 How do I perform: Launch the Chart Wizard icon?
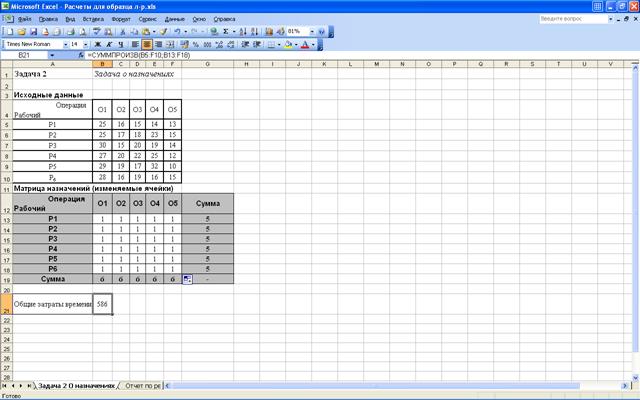[x=269, y=31]
